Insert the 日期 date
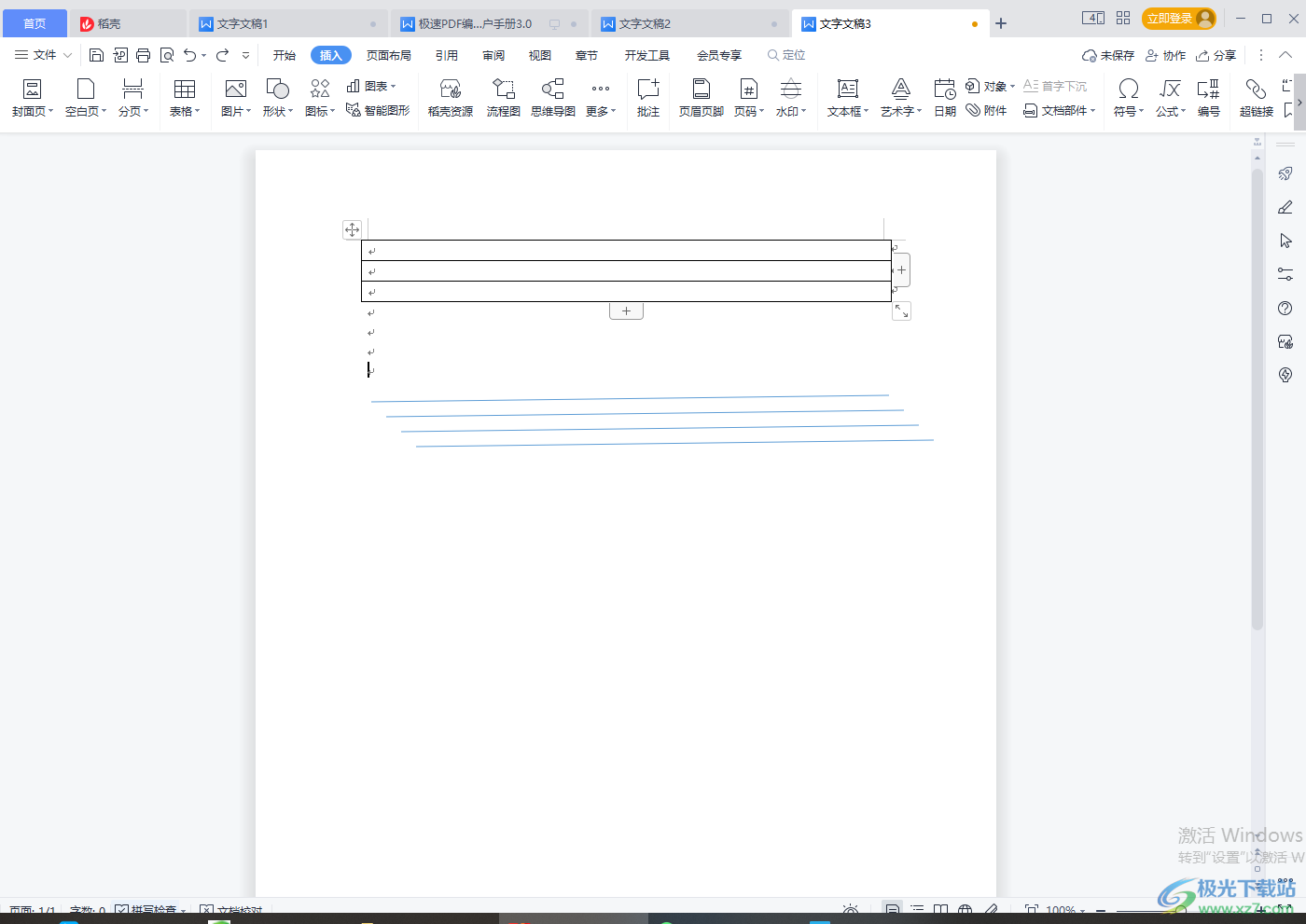Viewport: 1306px width, 924px height. point(945,98)
